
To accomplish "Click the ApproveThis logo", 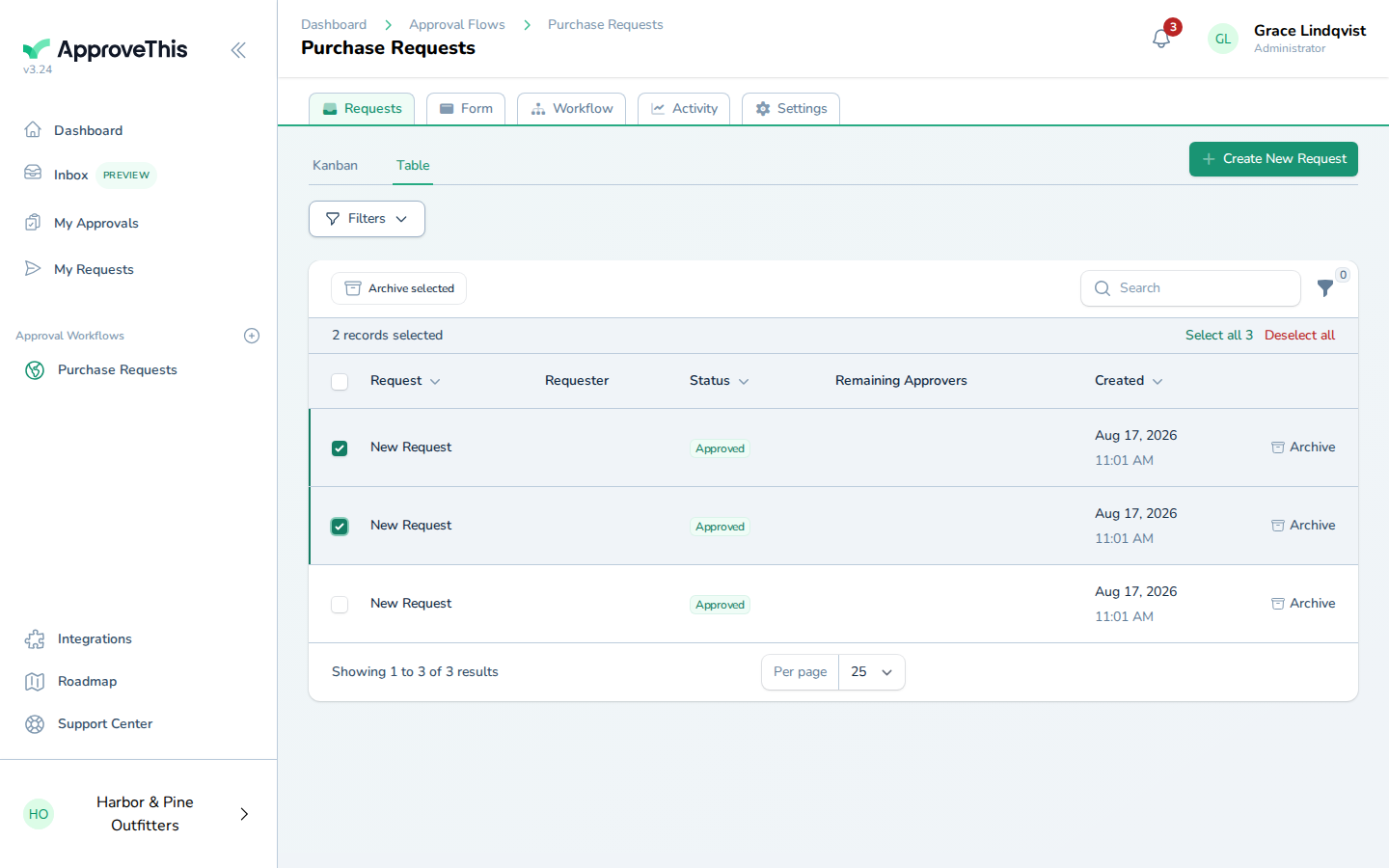I will pos(105,49).
